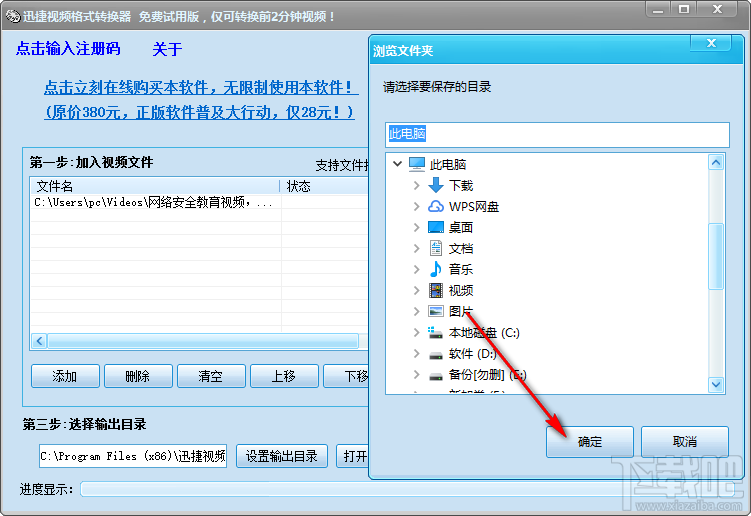
Task: Open online purchase link first line
Action: [x=201, y=88]
